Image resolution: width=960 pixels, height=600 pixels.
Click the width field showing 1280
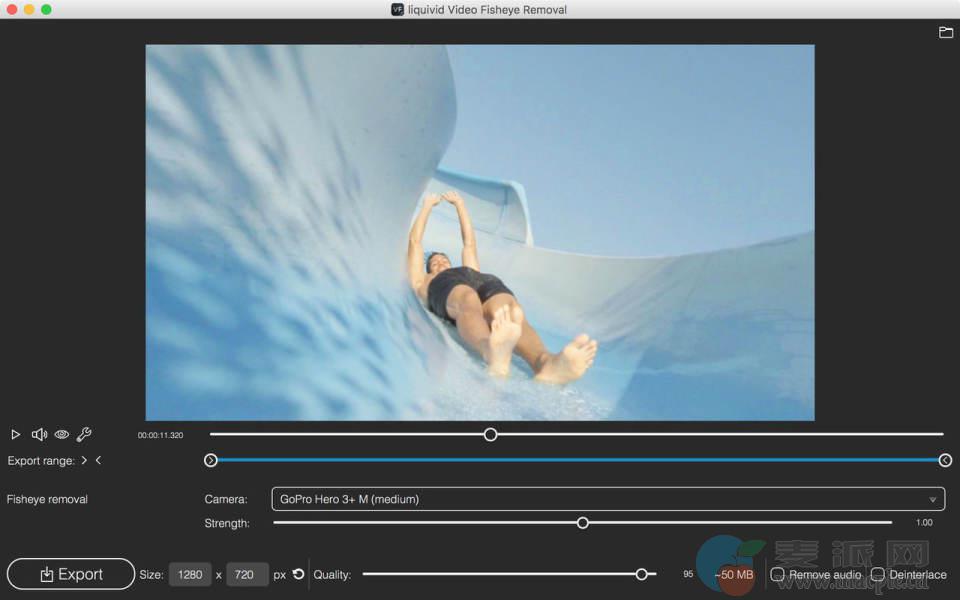[x=190, y=575]
